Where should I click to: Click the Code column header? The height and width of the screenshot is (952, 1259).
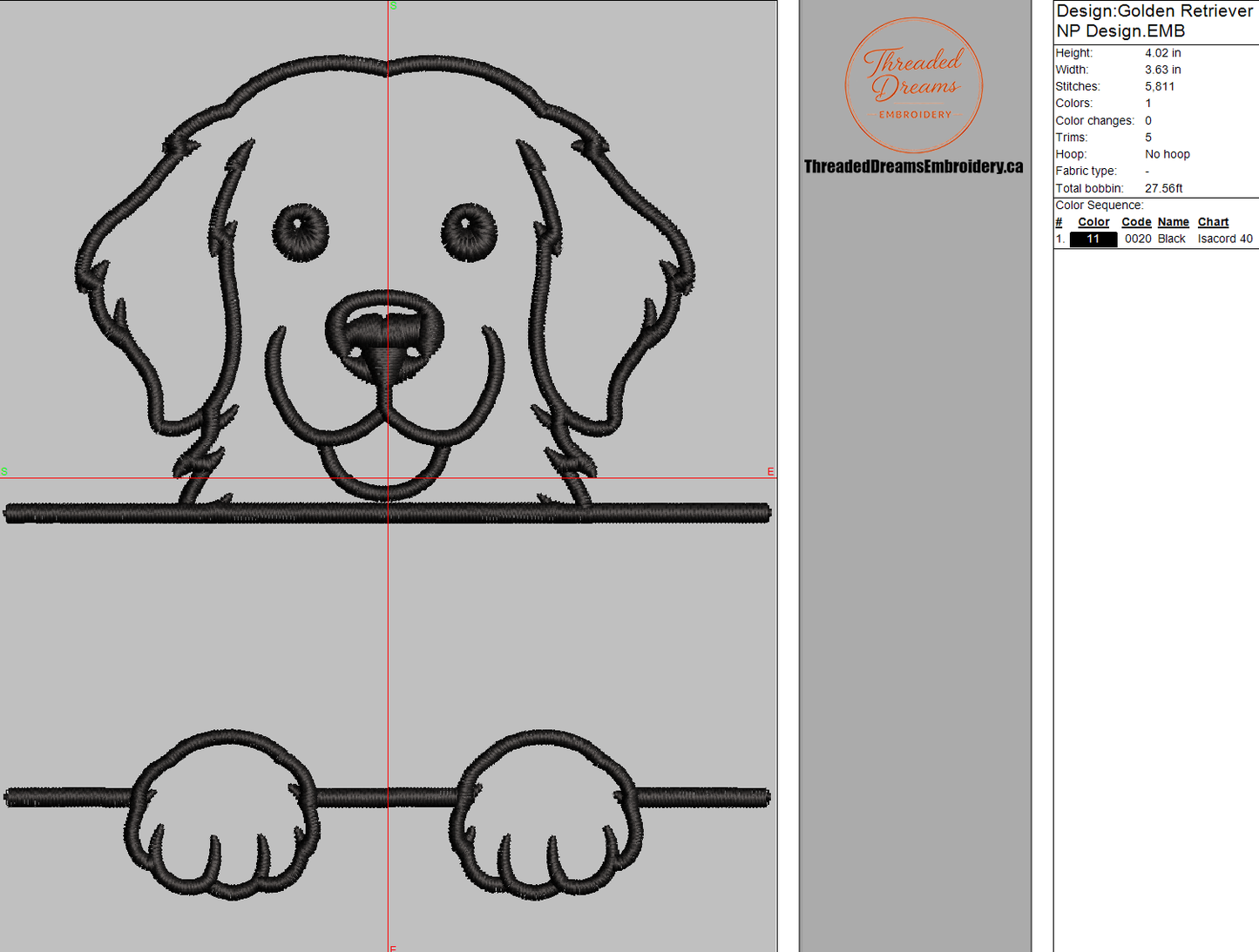(1136, 222)
